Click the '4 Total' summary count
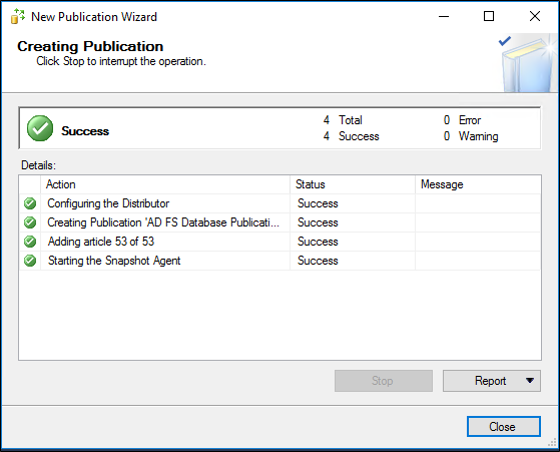560x452 pixels. tap(343, 120)
